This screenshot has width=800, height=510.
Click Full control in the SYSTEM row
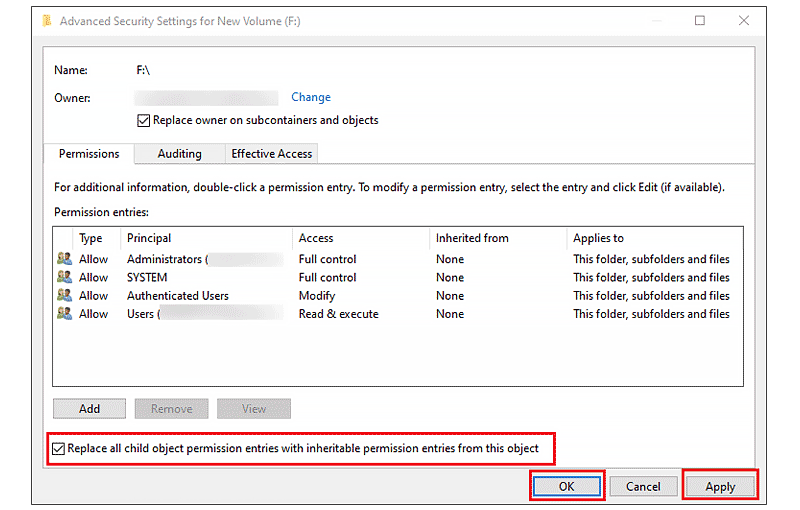click(328, 277)
